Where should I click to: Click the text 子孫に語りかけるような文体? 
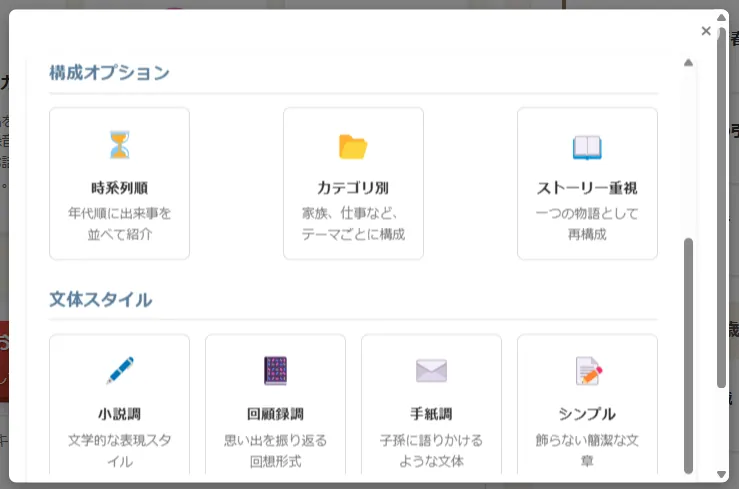click(431, 450)
